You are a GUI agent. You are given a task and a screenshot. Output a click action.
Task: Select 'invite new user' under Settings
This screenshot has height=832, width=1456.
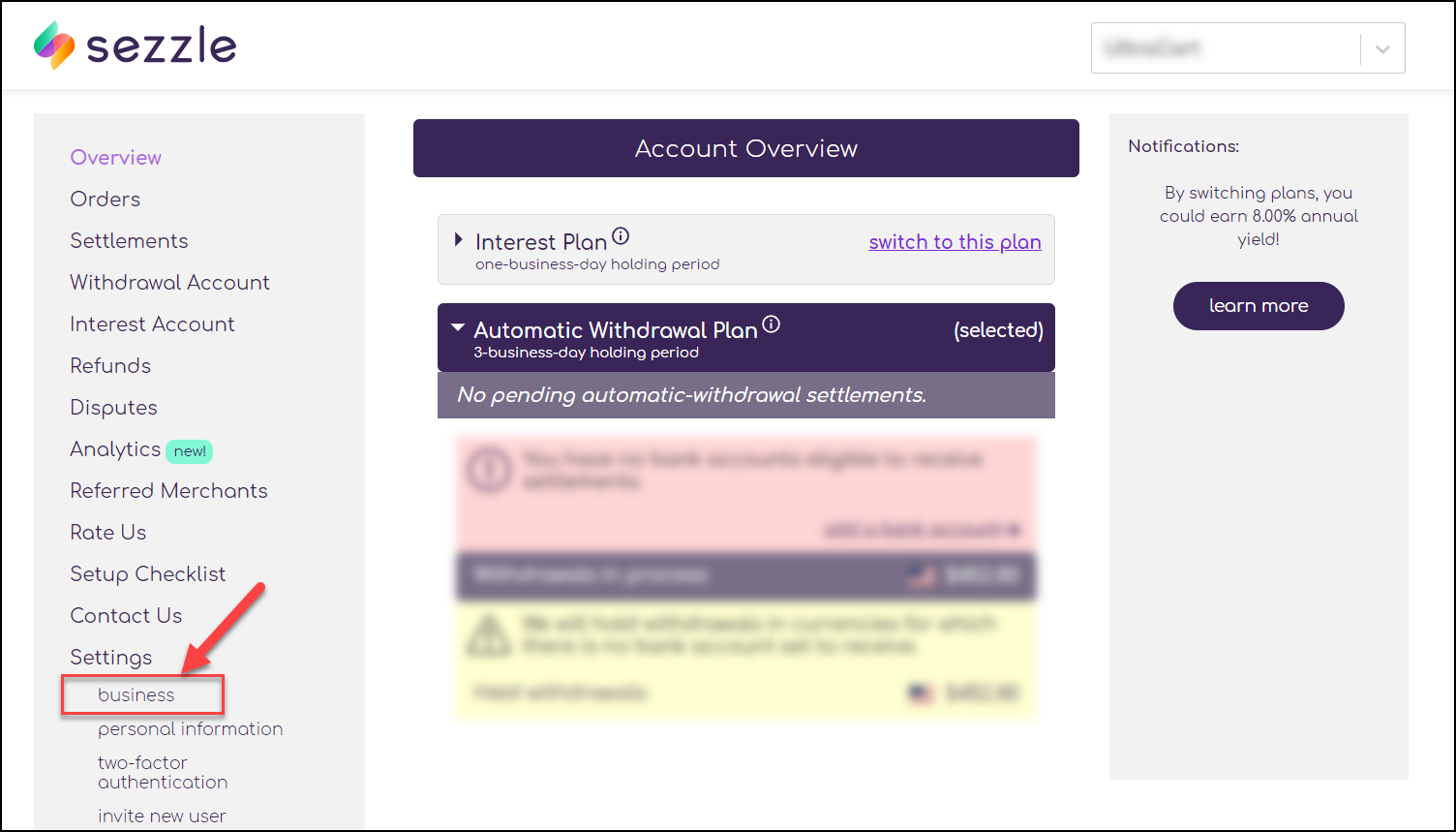tap(162, 816)
